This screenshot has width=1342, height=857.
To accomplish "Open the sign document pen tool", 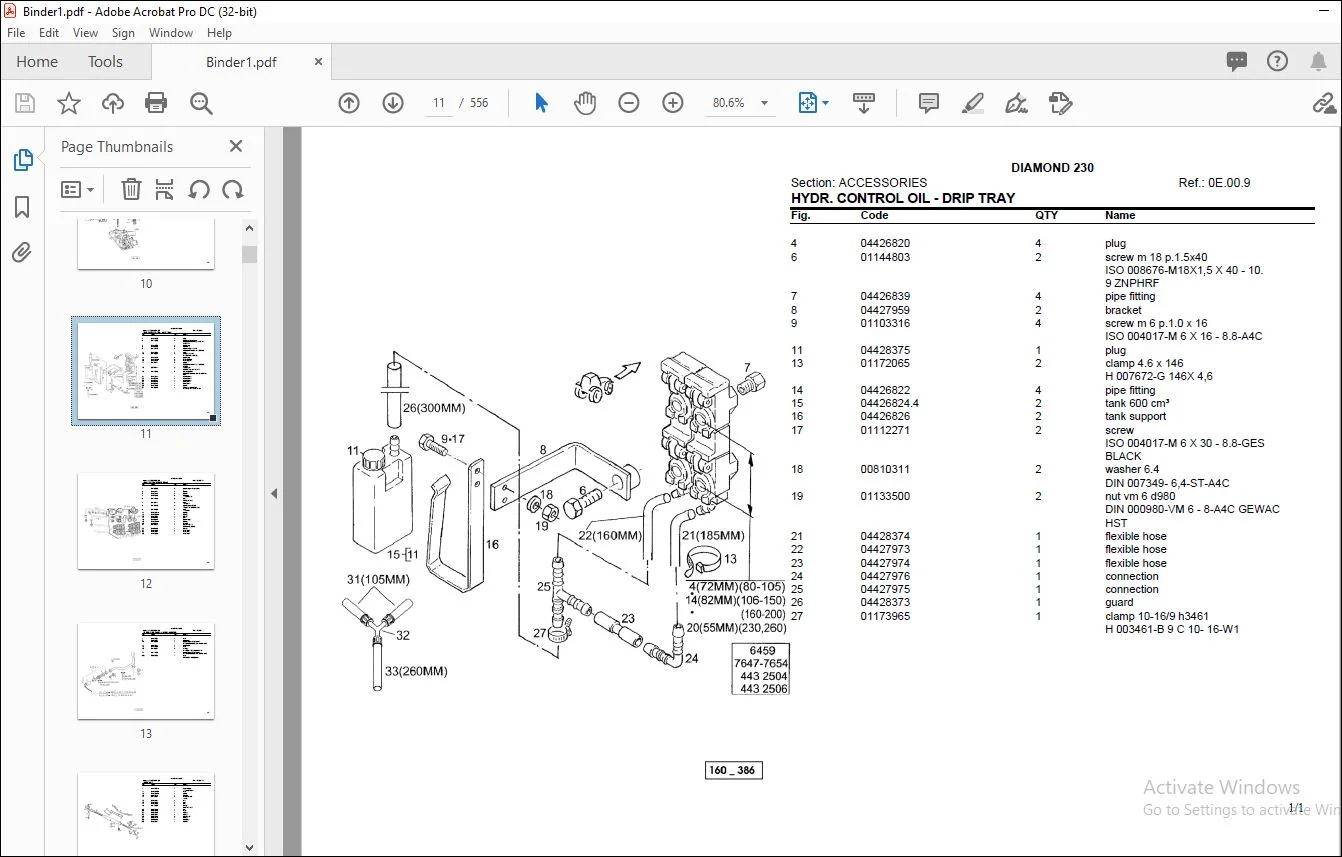I will click(1016, 103).
